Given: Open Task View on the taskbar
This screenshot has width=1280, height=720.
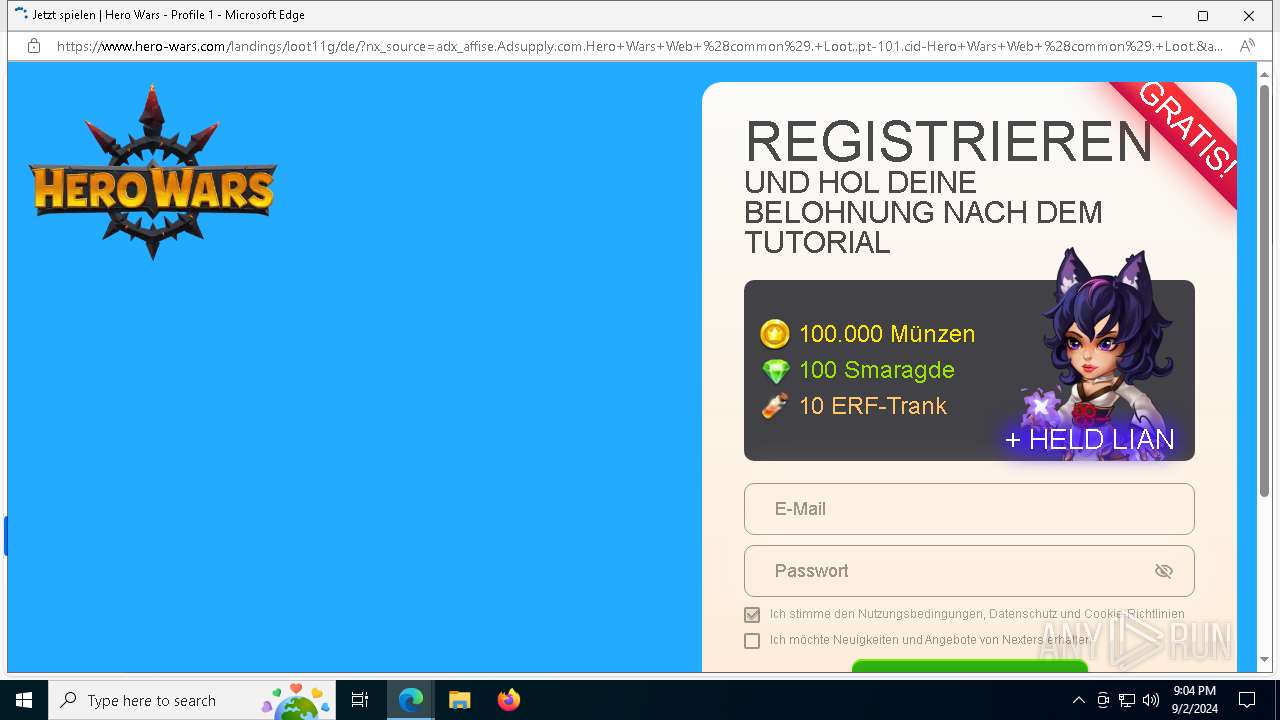Looking at the screenshot, I should (x=360, y=700).
